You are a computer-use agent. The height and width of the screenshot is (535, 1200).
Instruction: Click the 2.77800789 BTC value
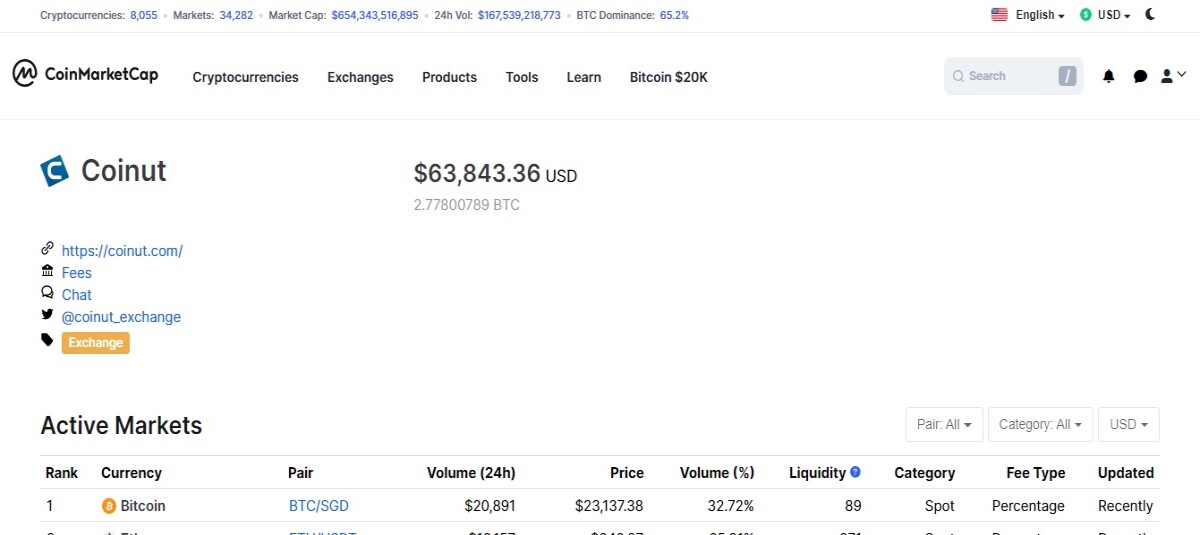[467, 205]
